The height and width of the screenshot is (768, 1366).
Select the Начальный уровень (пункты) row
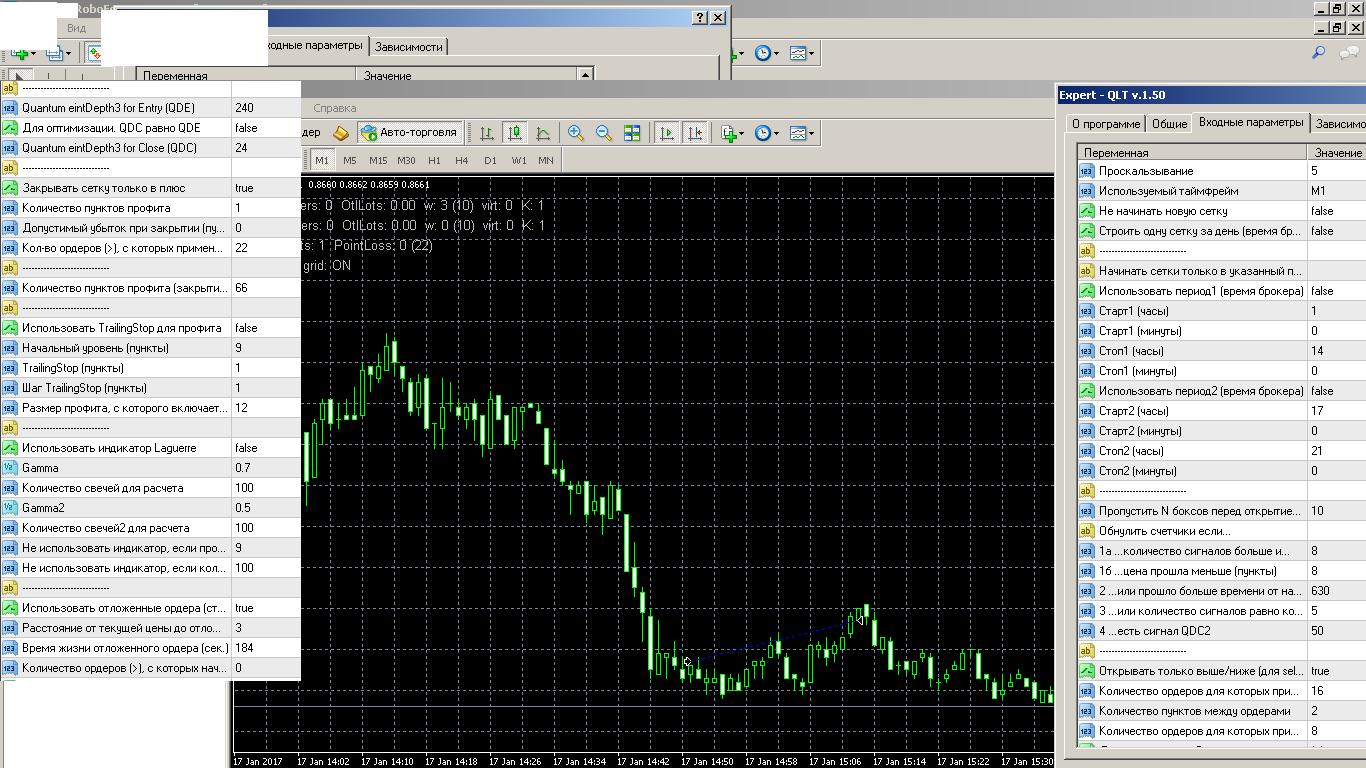(x=150, y=348)
